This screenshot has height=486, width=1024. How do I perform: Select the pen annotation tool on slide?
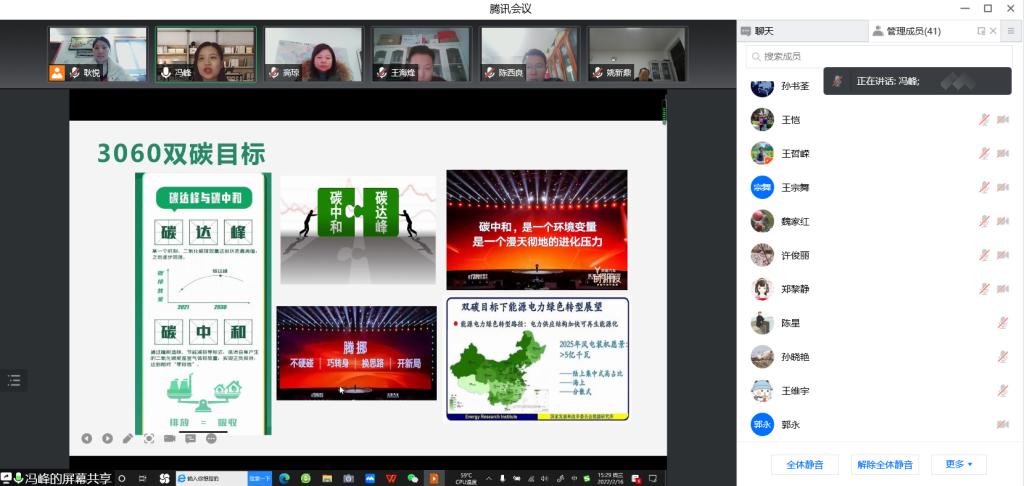[128, 438]
